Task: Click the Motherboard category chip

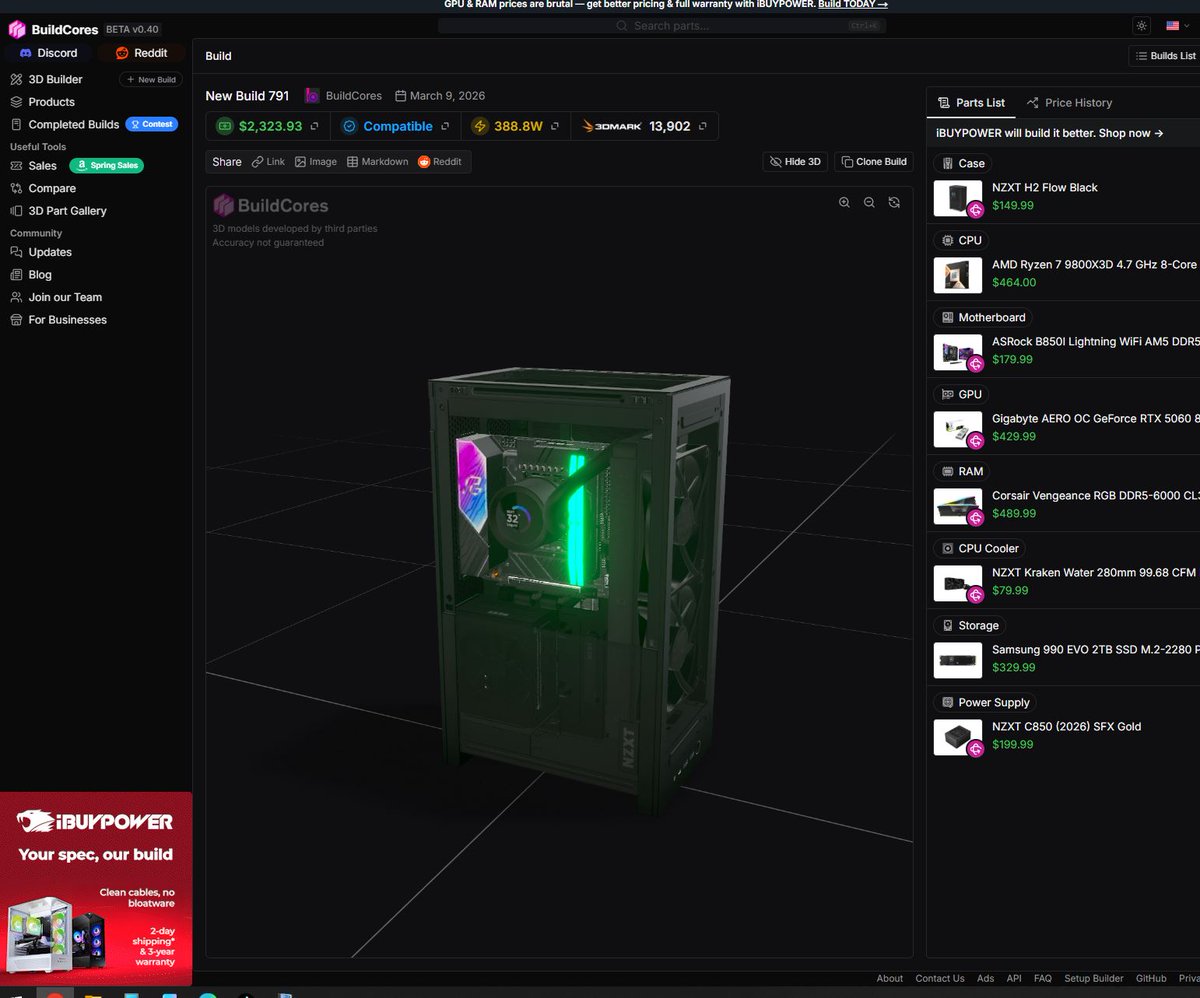Action: pyautogui.click(x=983, y=317)
